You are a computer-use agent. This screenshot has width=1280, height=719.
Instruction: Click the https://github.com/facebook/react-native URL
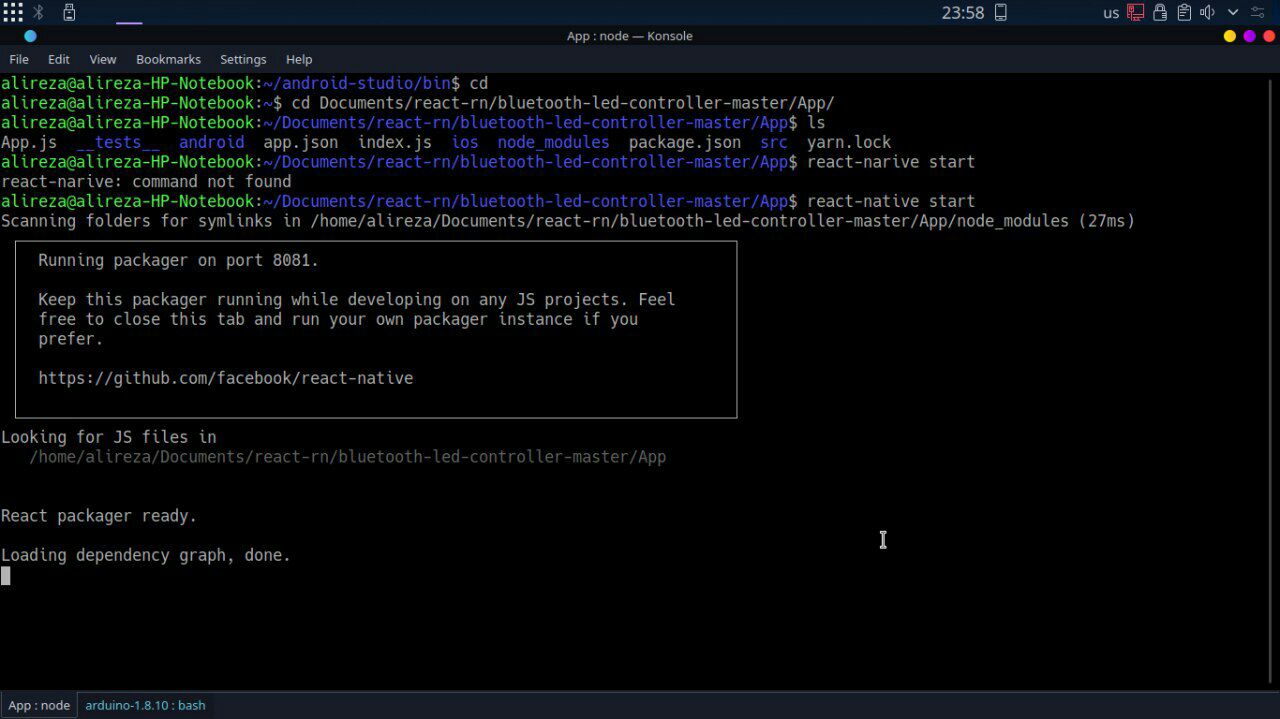click(x=226, y=378)
